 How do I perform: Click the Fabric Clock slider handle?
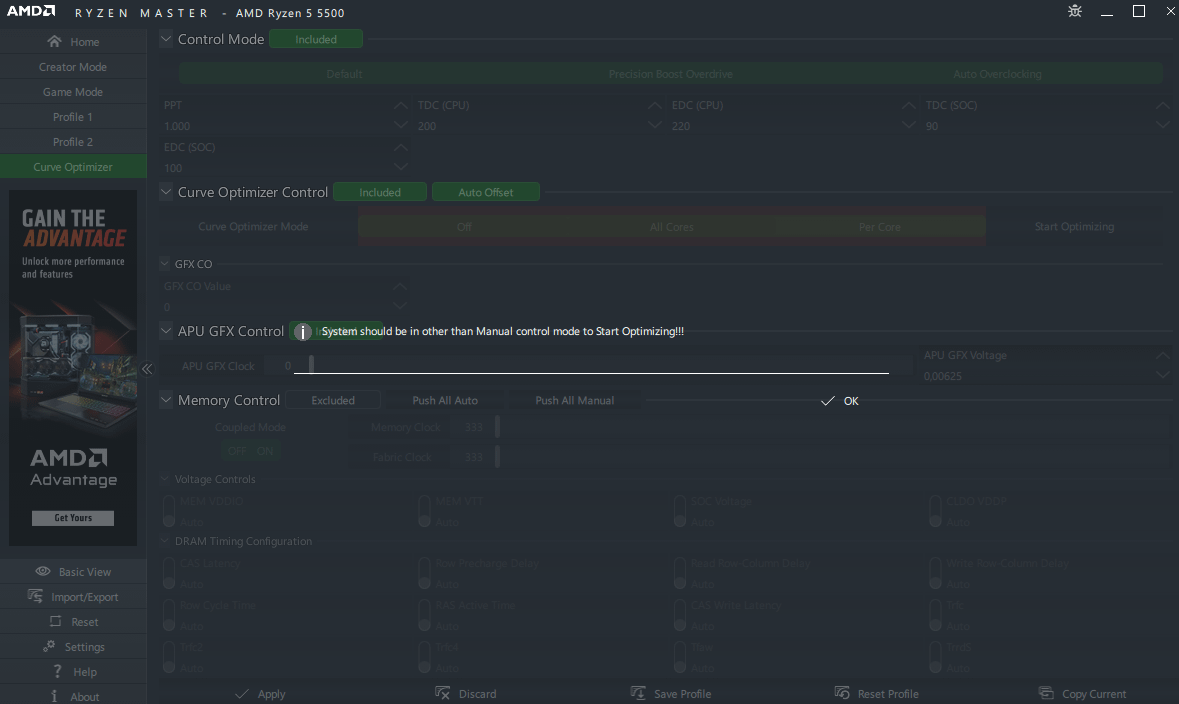[x=497, y=457]
